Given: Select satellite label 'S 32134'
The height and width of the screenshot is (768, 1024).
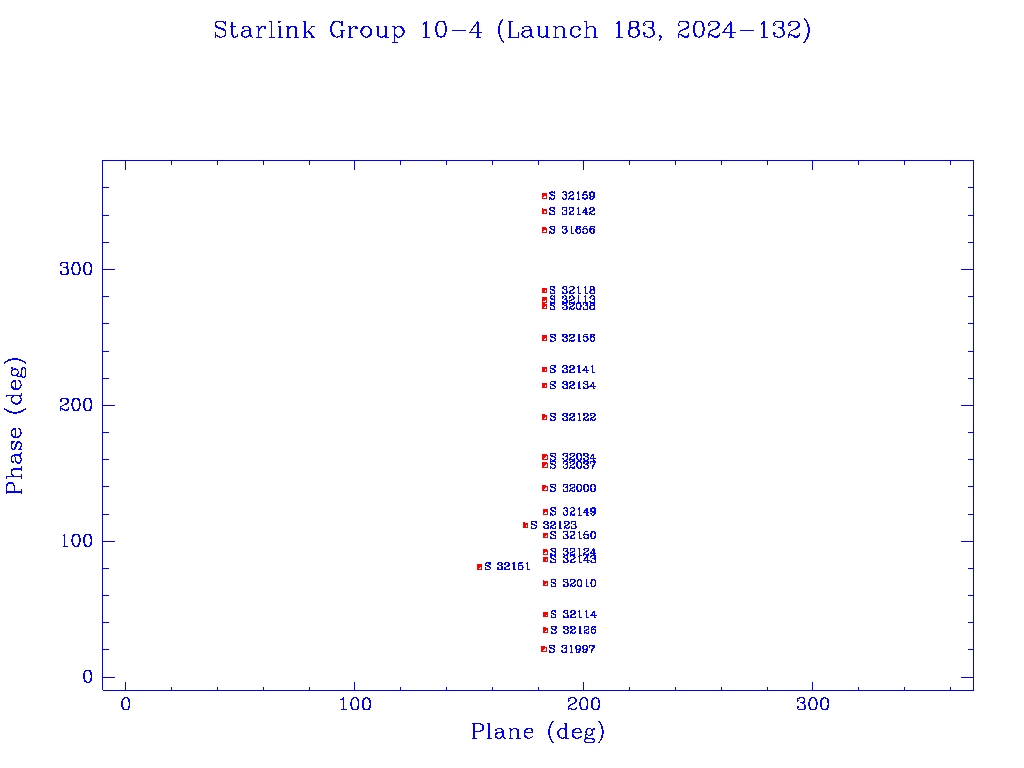Looking at the screenshot, I should click(572, 385).
